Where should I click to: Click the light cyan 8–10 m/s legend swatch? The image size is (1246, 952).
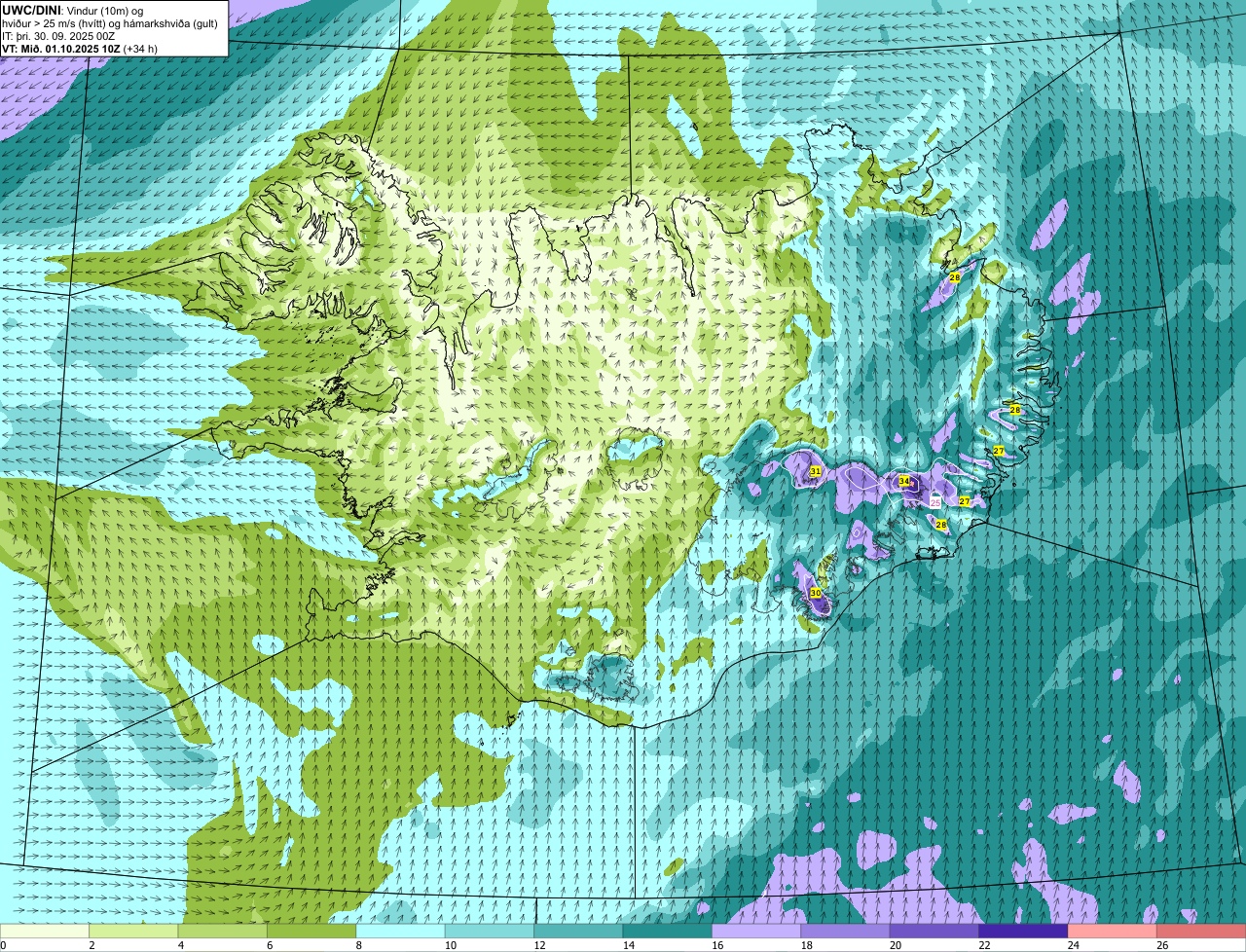(401, 932)
